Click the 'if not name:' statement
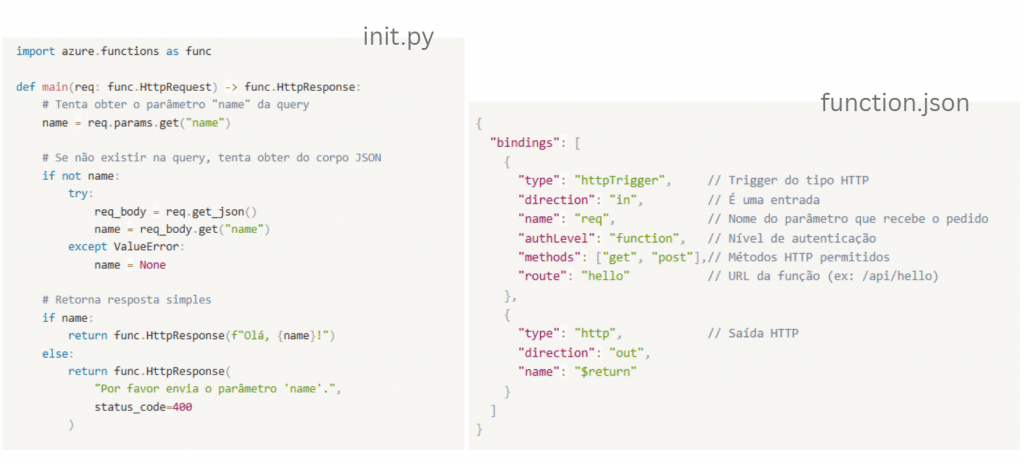1024x466 pixels. 80,176
